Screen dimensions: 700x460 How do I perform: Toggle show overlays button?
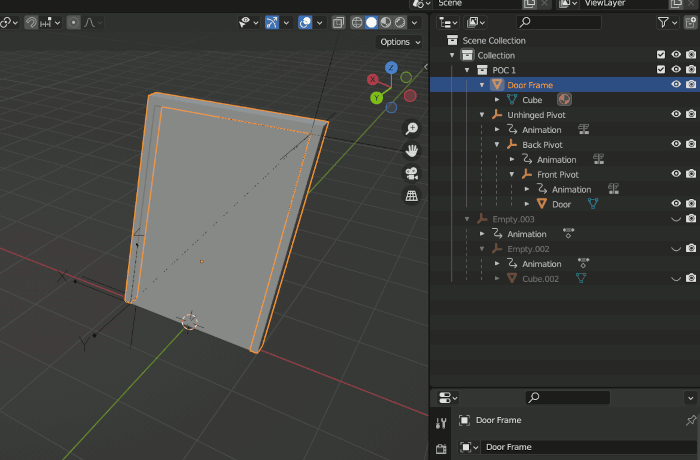pos(305,22)
